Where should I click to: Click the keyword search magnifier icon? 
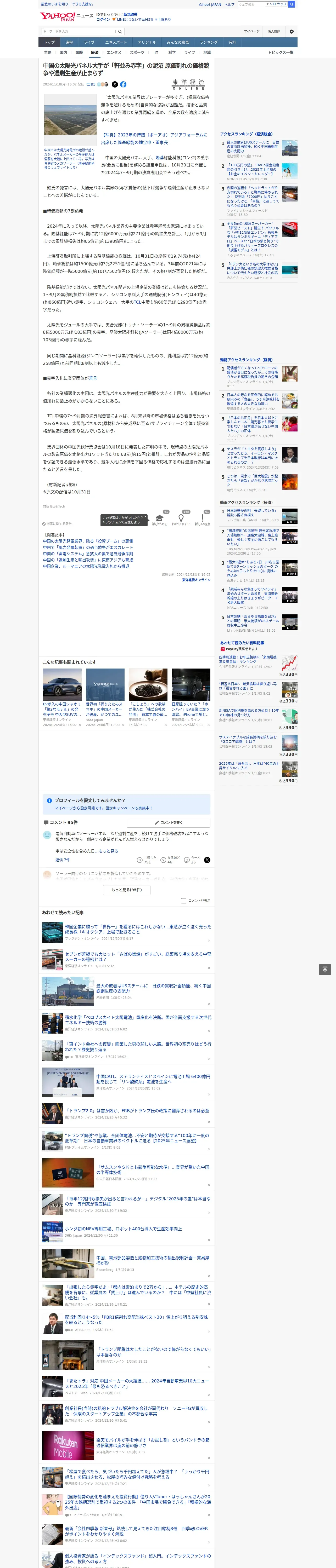click(120, 31)
